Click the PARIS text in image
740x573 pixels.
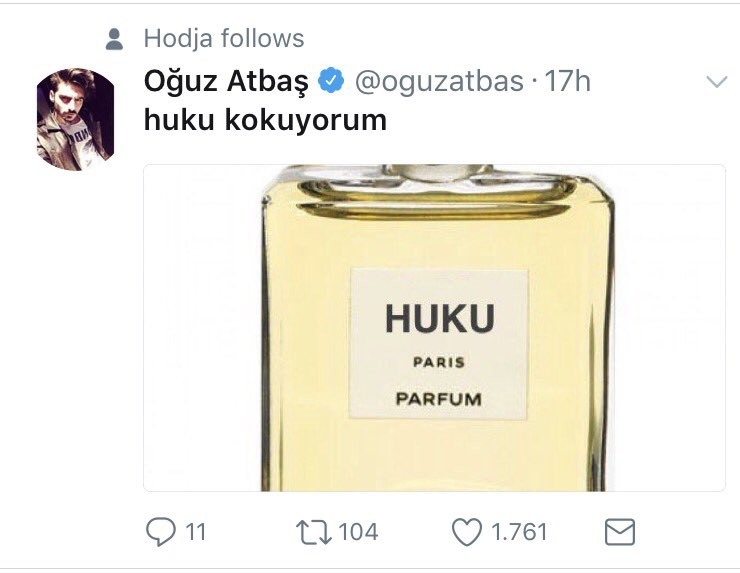pyautogui.click(x=439, y=362)
